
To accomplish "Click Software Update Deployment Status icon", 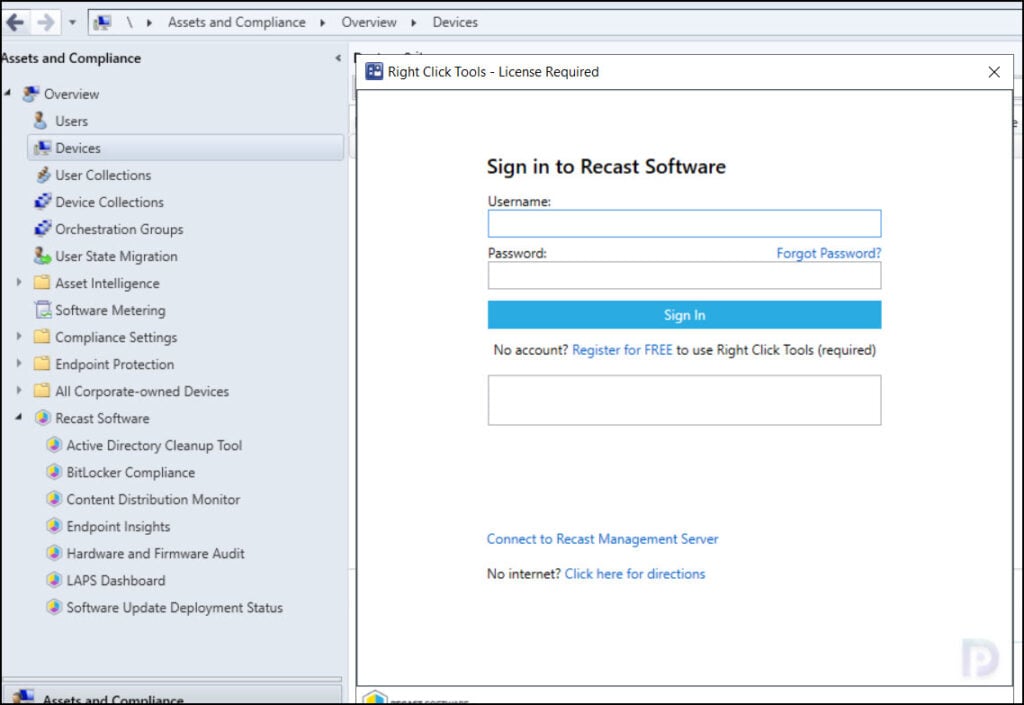I will (x=54, y=607).
